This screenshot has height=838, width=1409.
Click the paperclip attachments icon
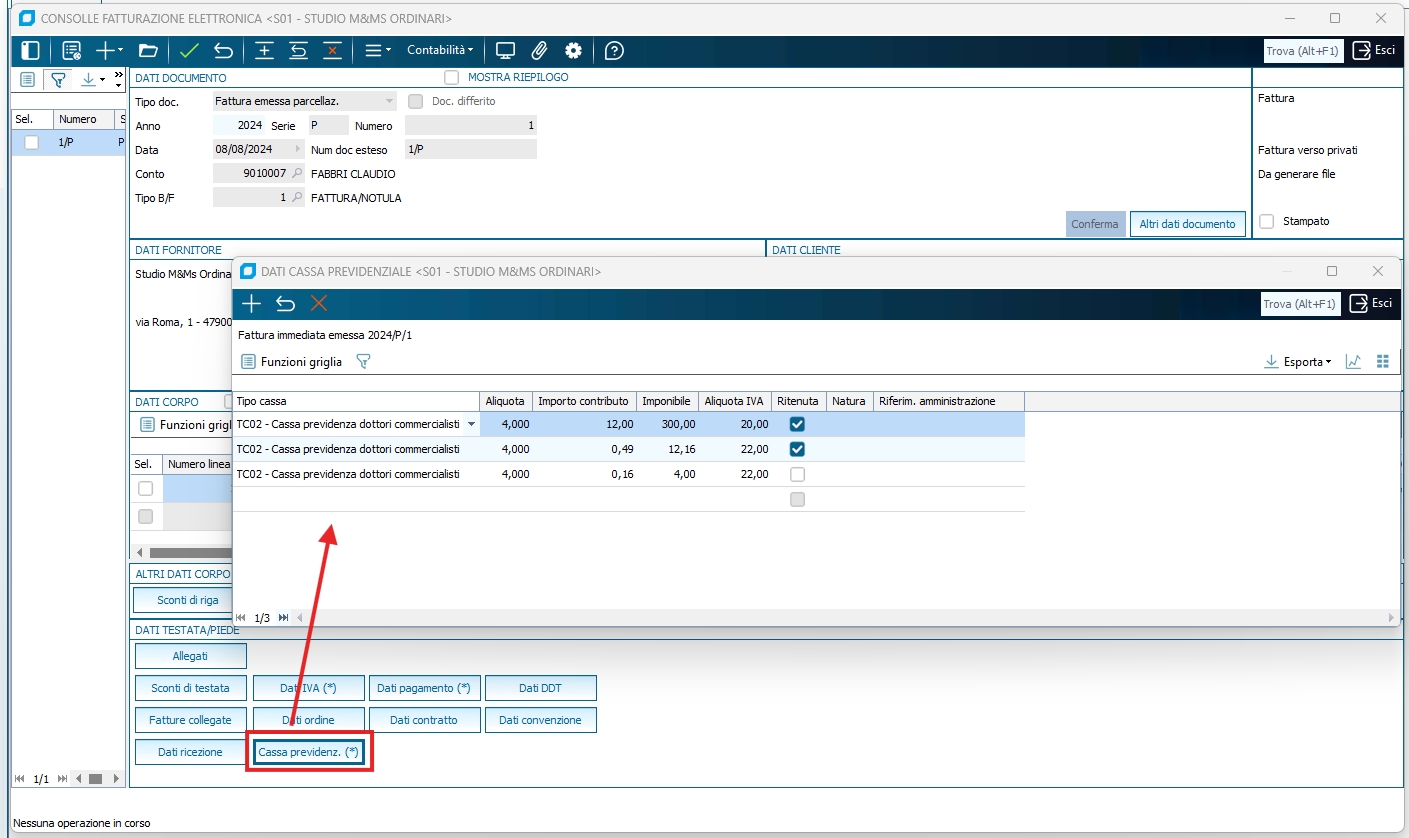tap(539, 51)
